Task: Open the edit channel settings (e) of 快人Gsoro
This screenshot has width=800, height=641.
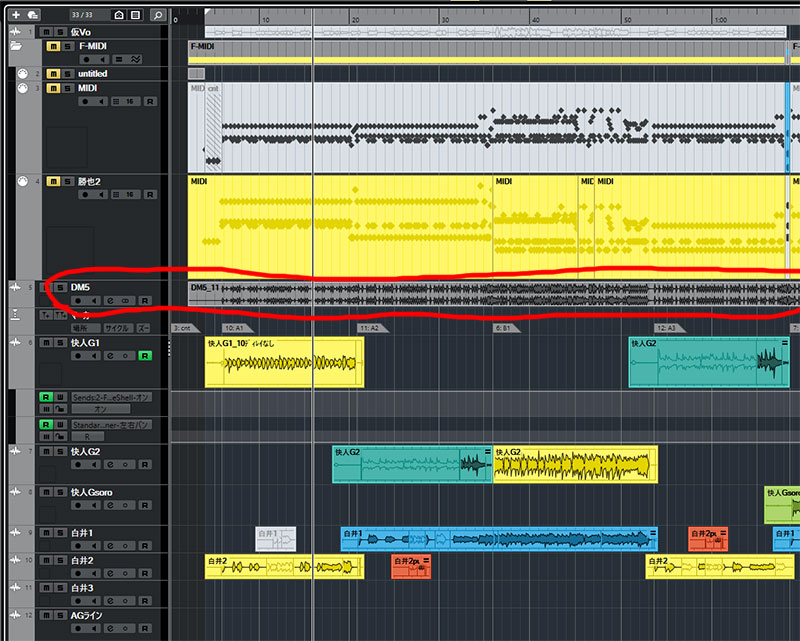Action: pyautogui.click(x=111, y=505)
